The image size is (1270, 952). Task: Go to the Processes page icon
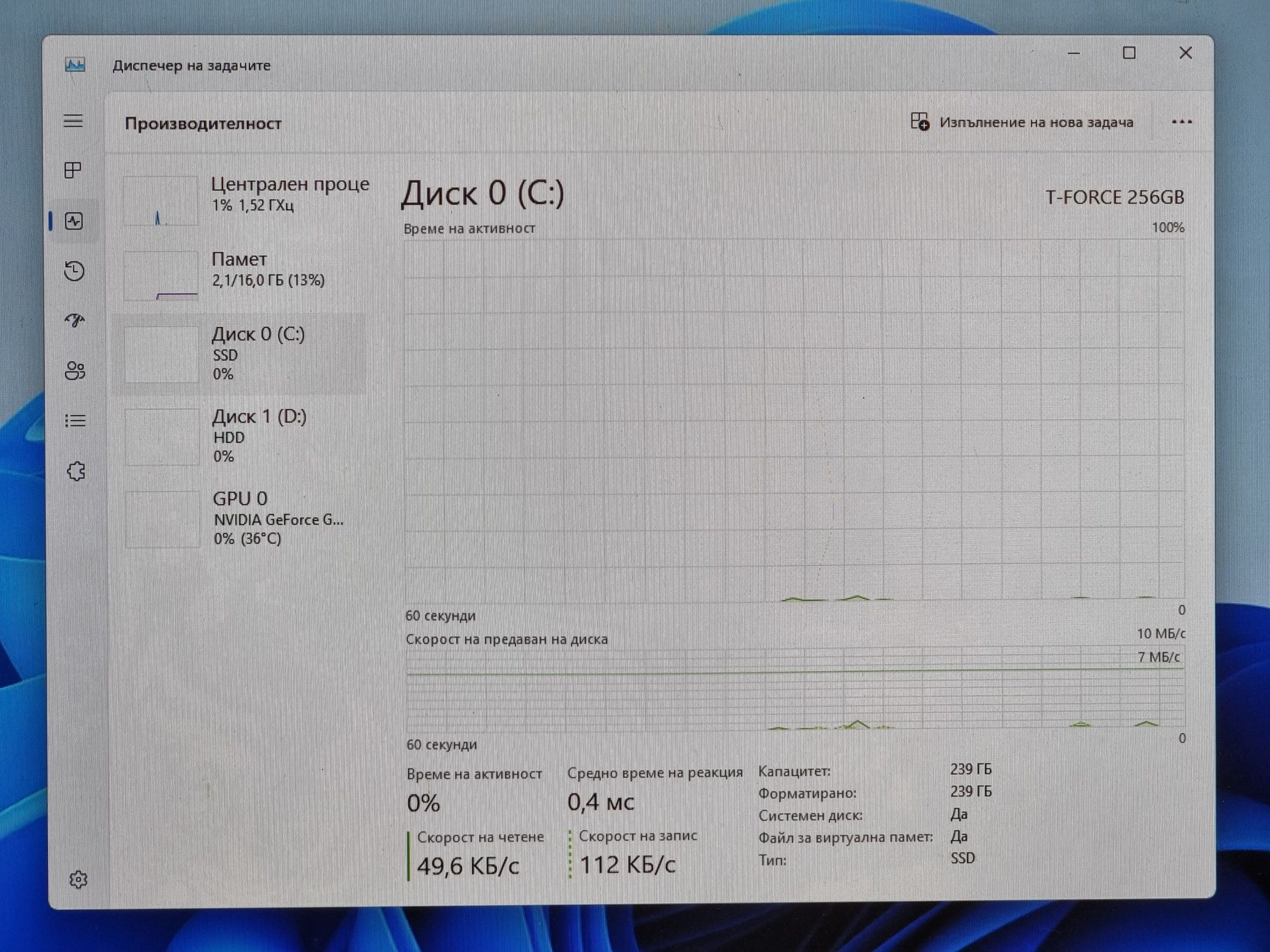73,170
